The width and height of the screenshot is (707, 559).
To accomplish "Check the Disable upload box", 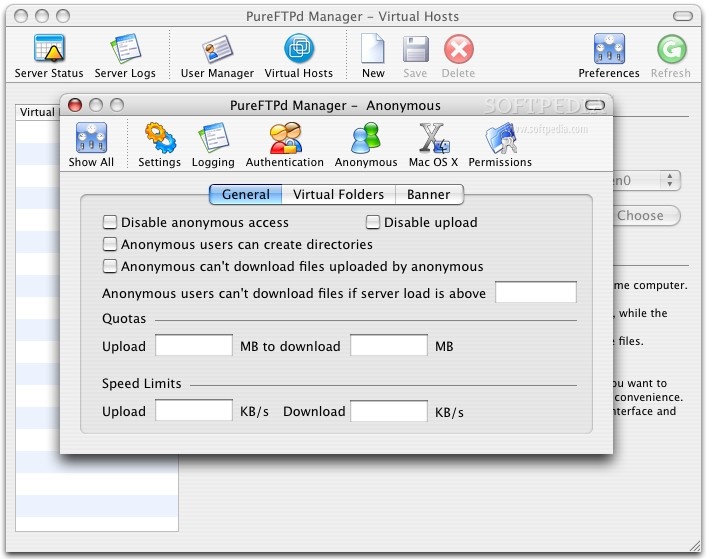I will point(372,222).
